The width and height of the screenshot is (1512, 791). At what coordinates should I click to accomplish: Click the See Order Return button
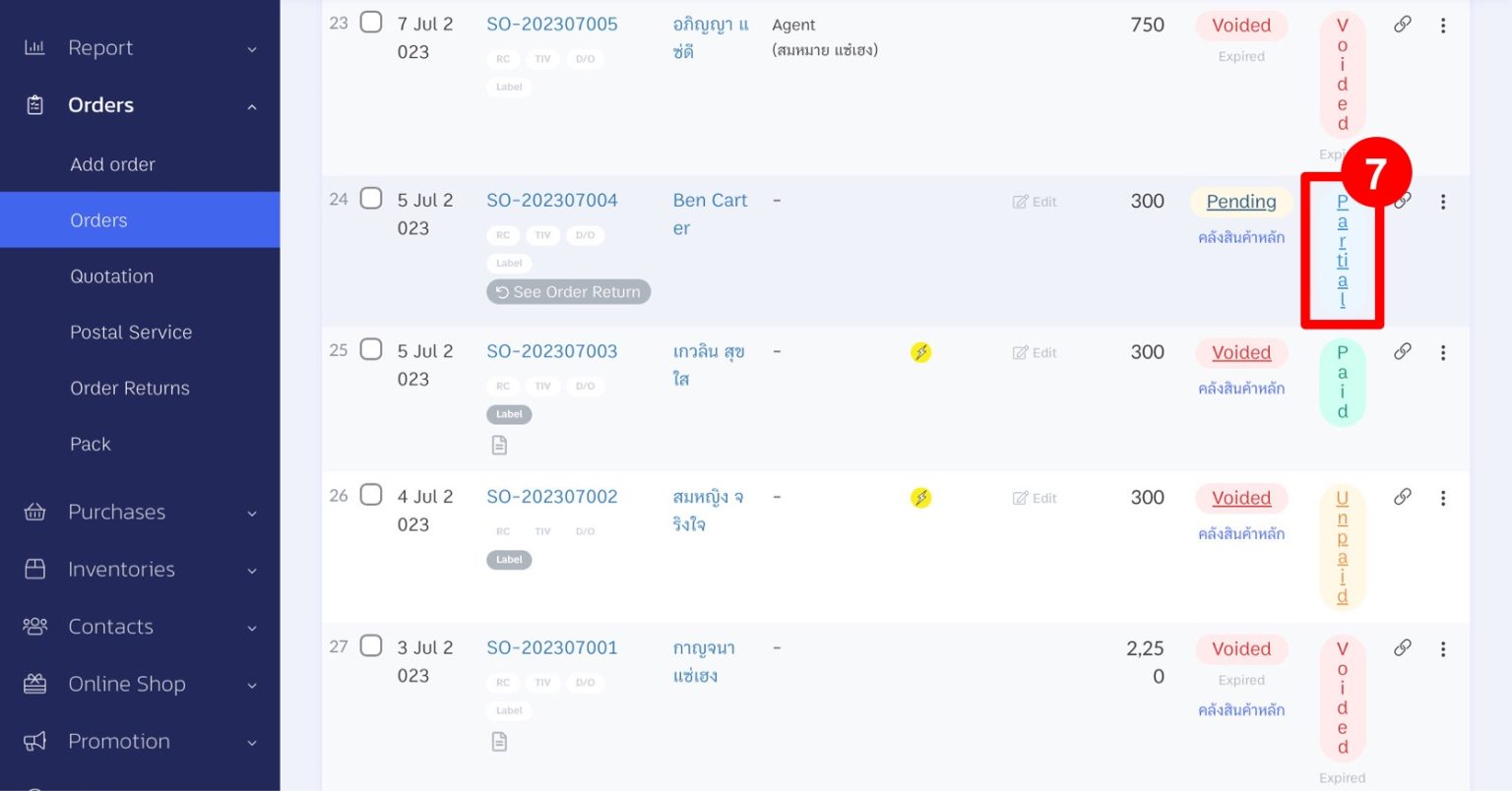[x=568, y=291]
